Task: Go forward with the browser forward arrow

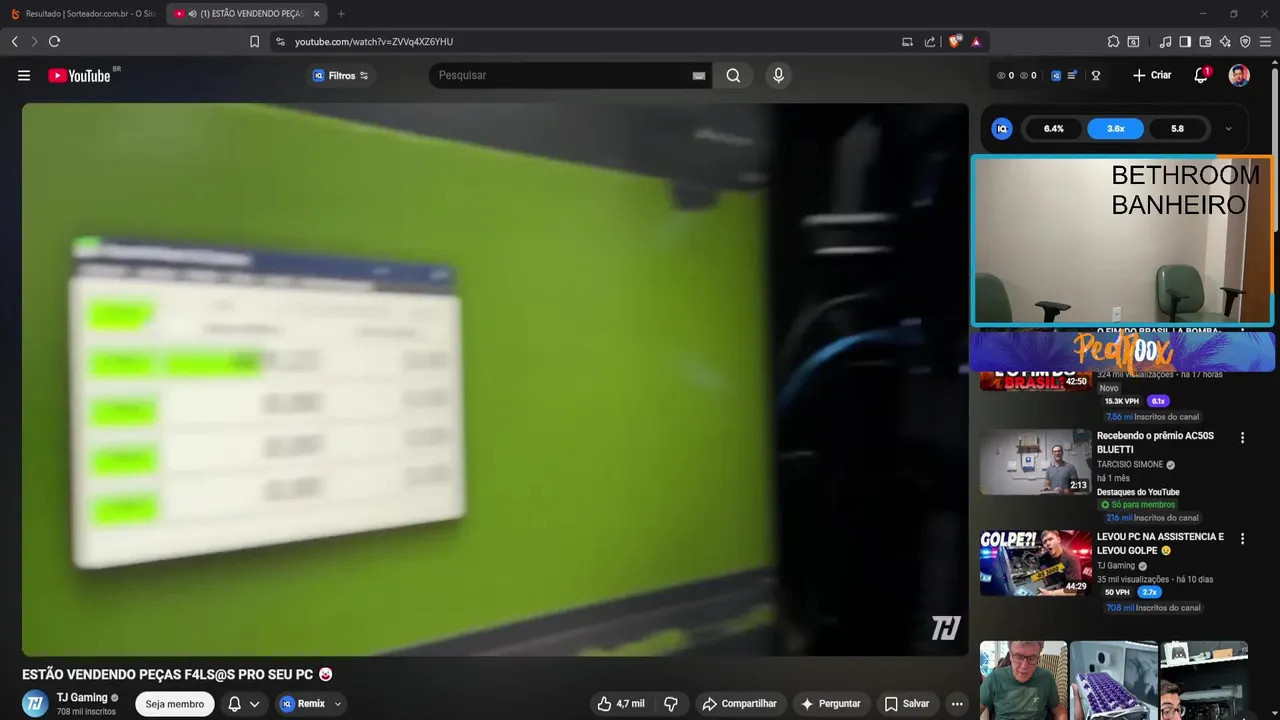Action: (34, 41)
